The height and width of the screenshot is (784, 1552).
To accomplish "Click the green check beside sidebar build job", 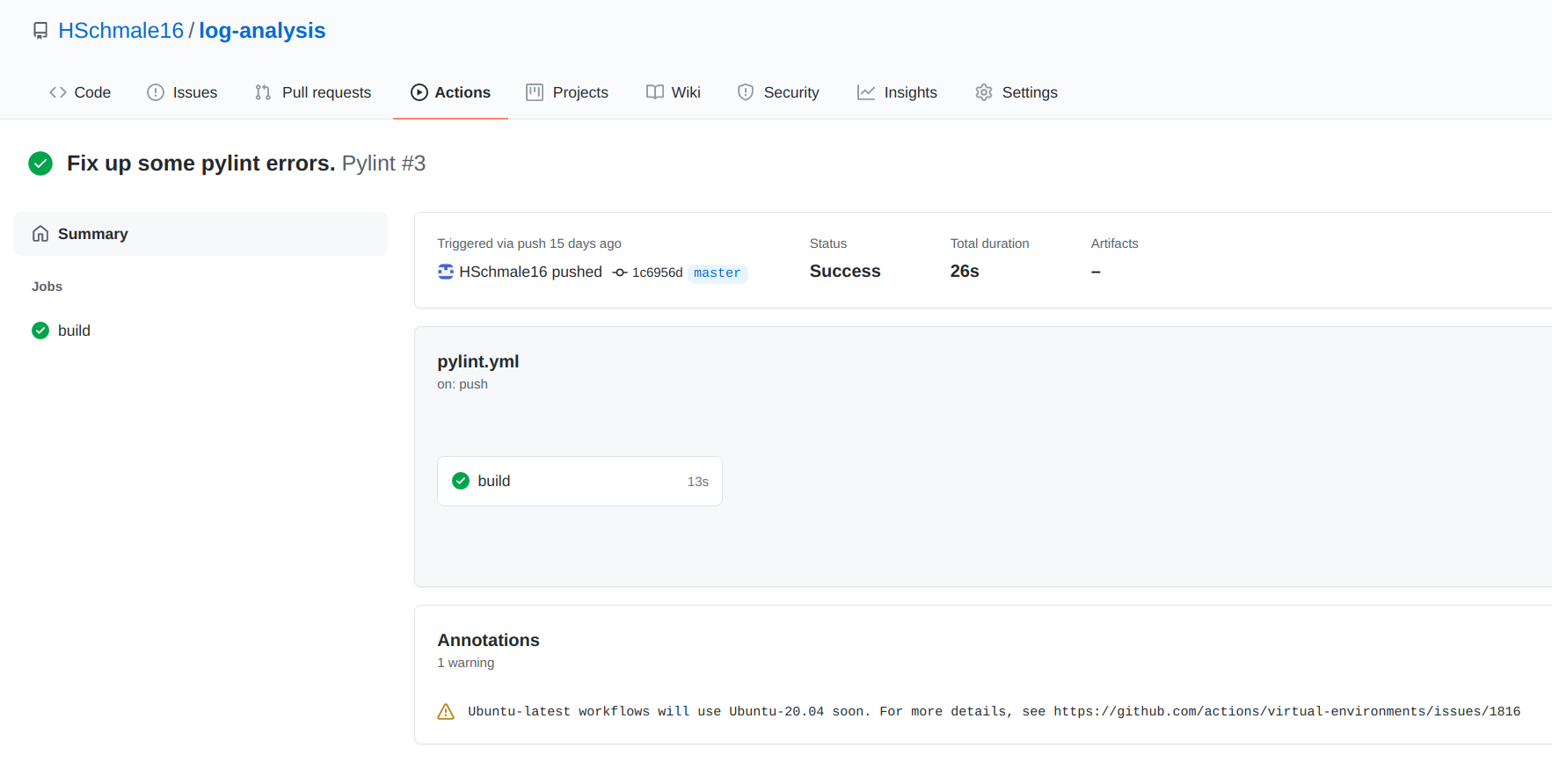I will click(40, 330).
